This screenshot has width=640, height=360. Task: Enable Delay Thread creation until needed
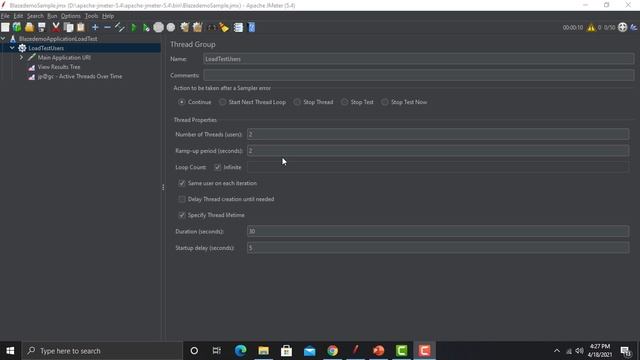(182, 199)
